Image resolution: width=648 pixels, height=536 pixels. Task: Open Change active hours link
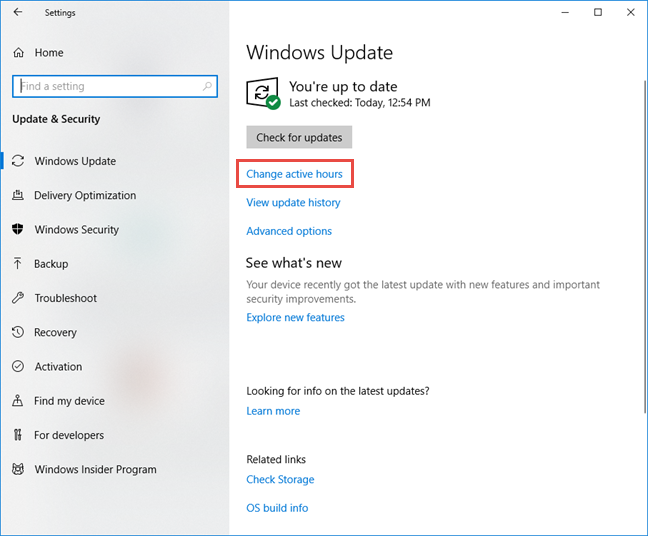point(294,174)
